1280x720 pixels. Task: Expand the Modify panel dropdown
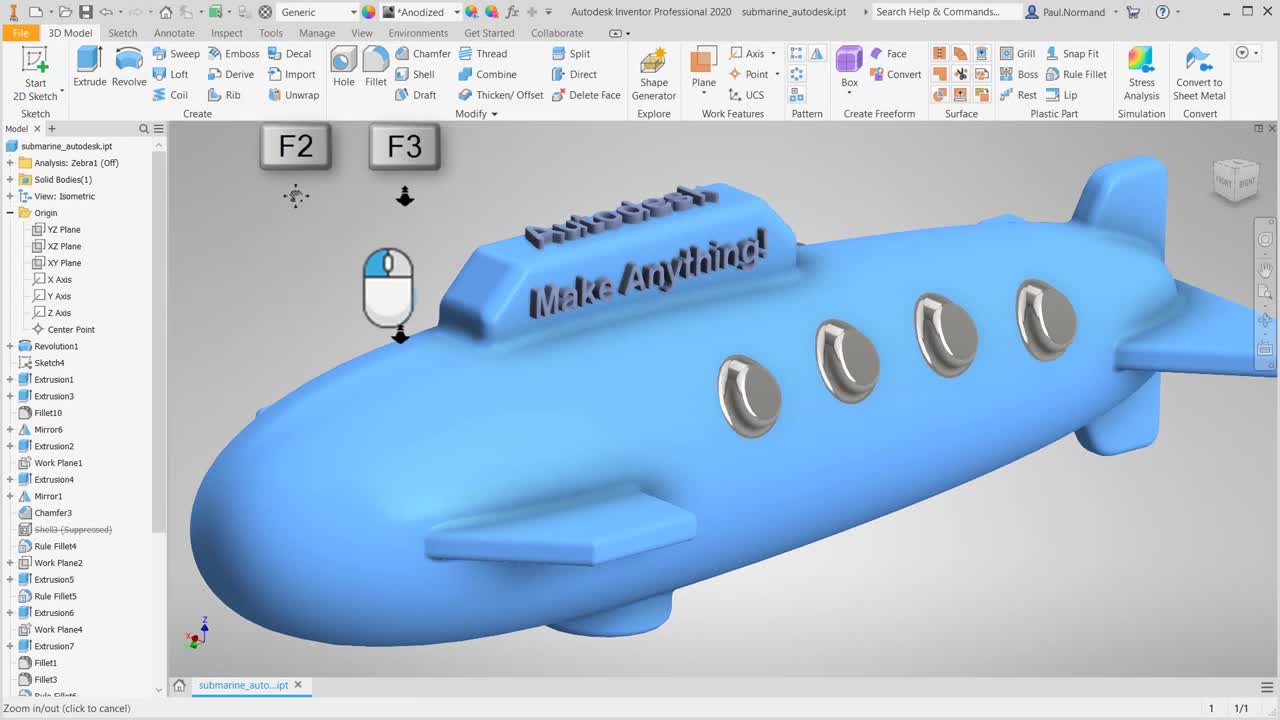494,114
